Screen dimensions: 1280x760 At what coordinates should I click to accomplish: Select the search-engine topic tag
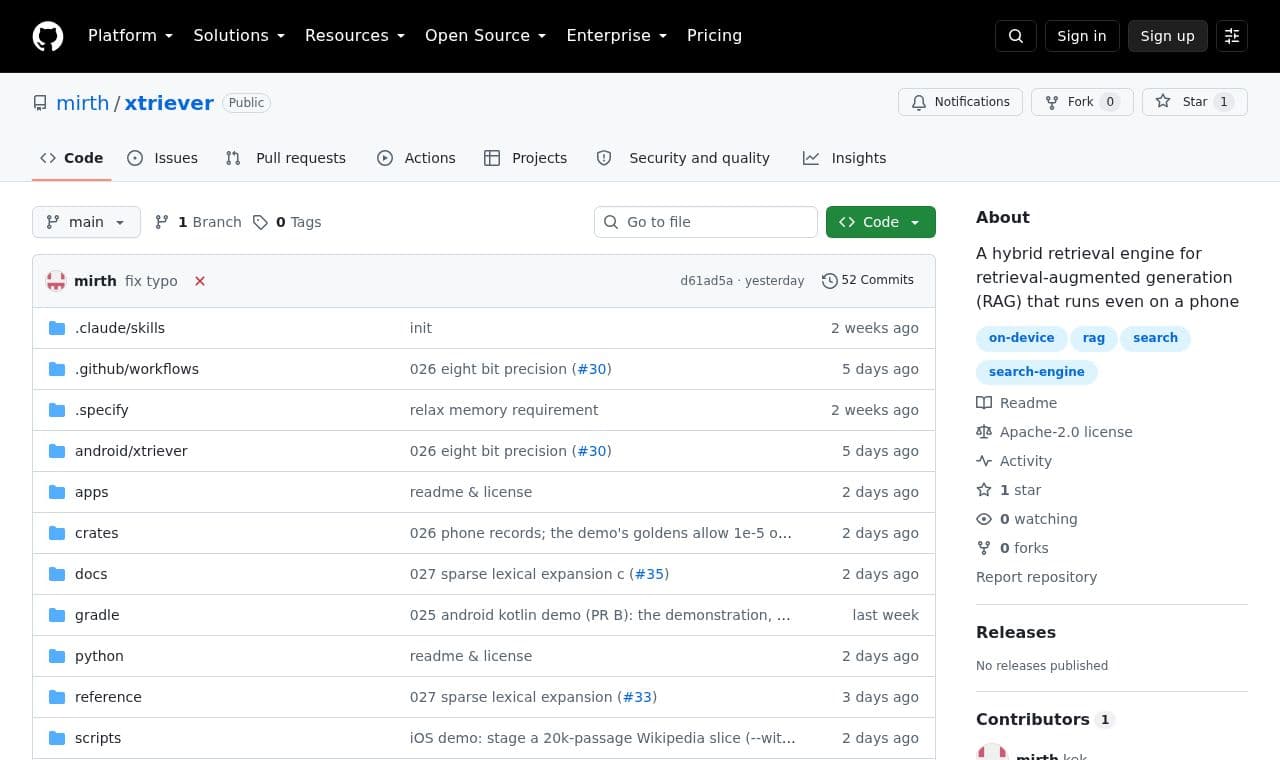pyautogui.click(x=1036, y=372)
